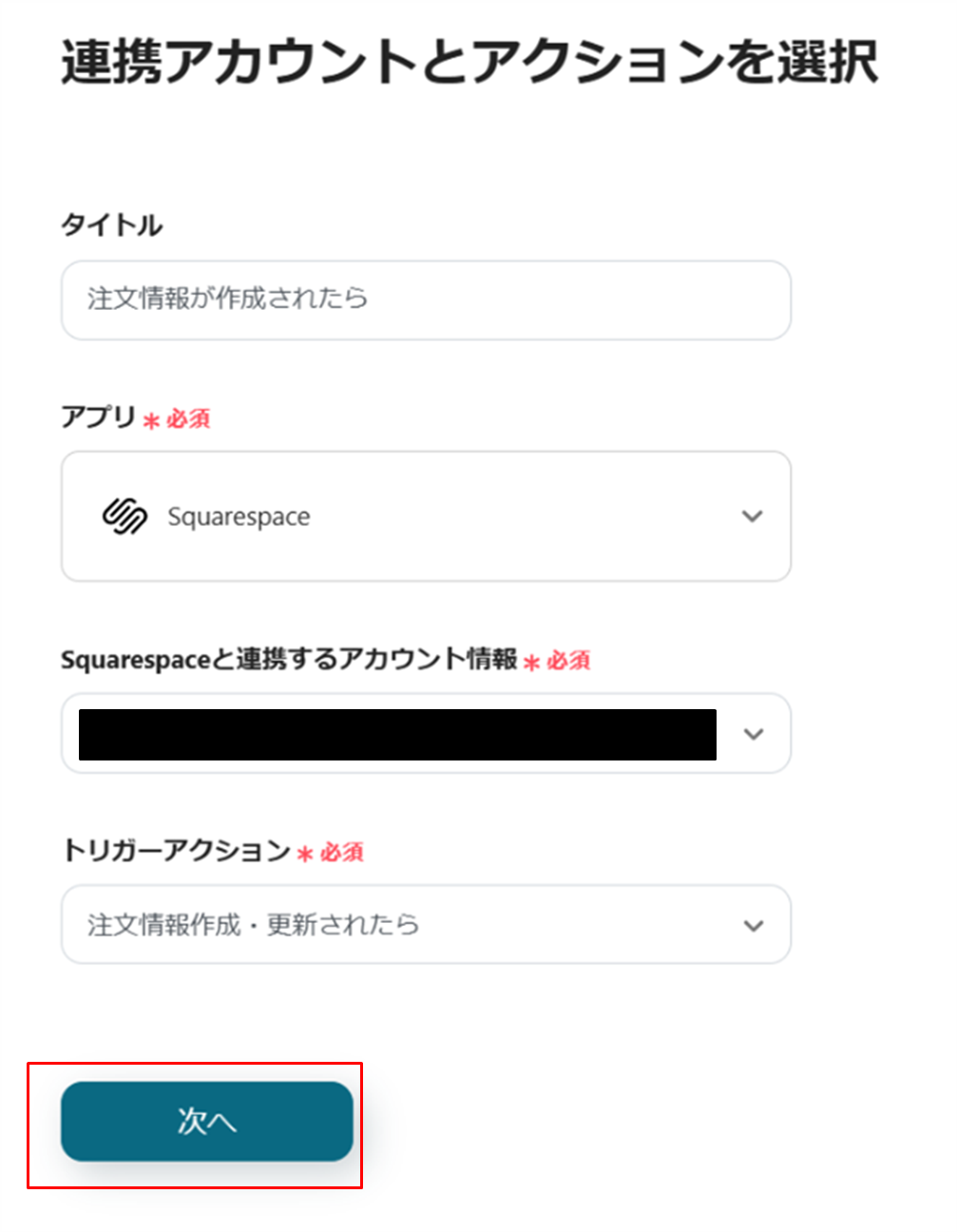This screenshot has width=957, height=1232.
Task: Expand the アプリ dropdown chevron
Action: pyautogui.click(x=753, y=516)
